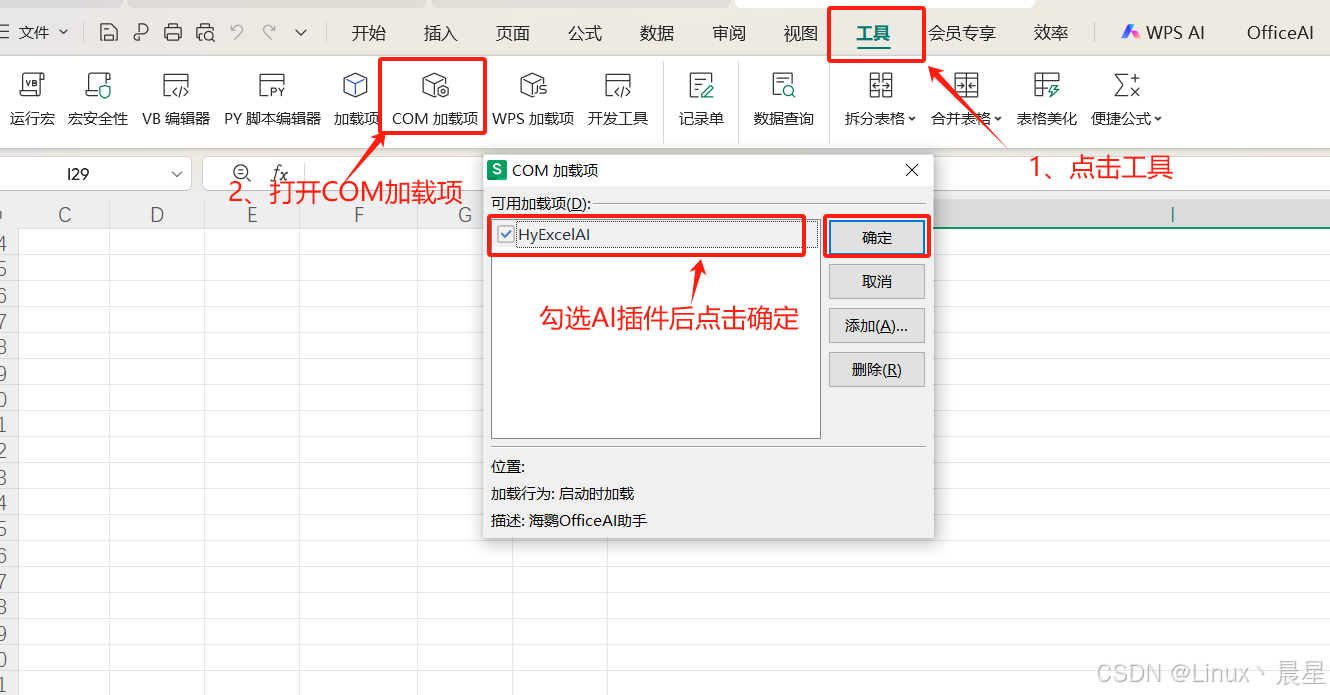Expand the name box dropdown arrow
The image size is (1330, 695).
point(178,174)
